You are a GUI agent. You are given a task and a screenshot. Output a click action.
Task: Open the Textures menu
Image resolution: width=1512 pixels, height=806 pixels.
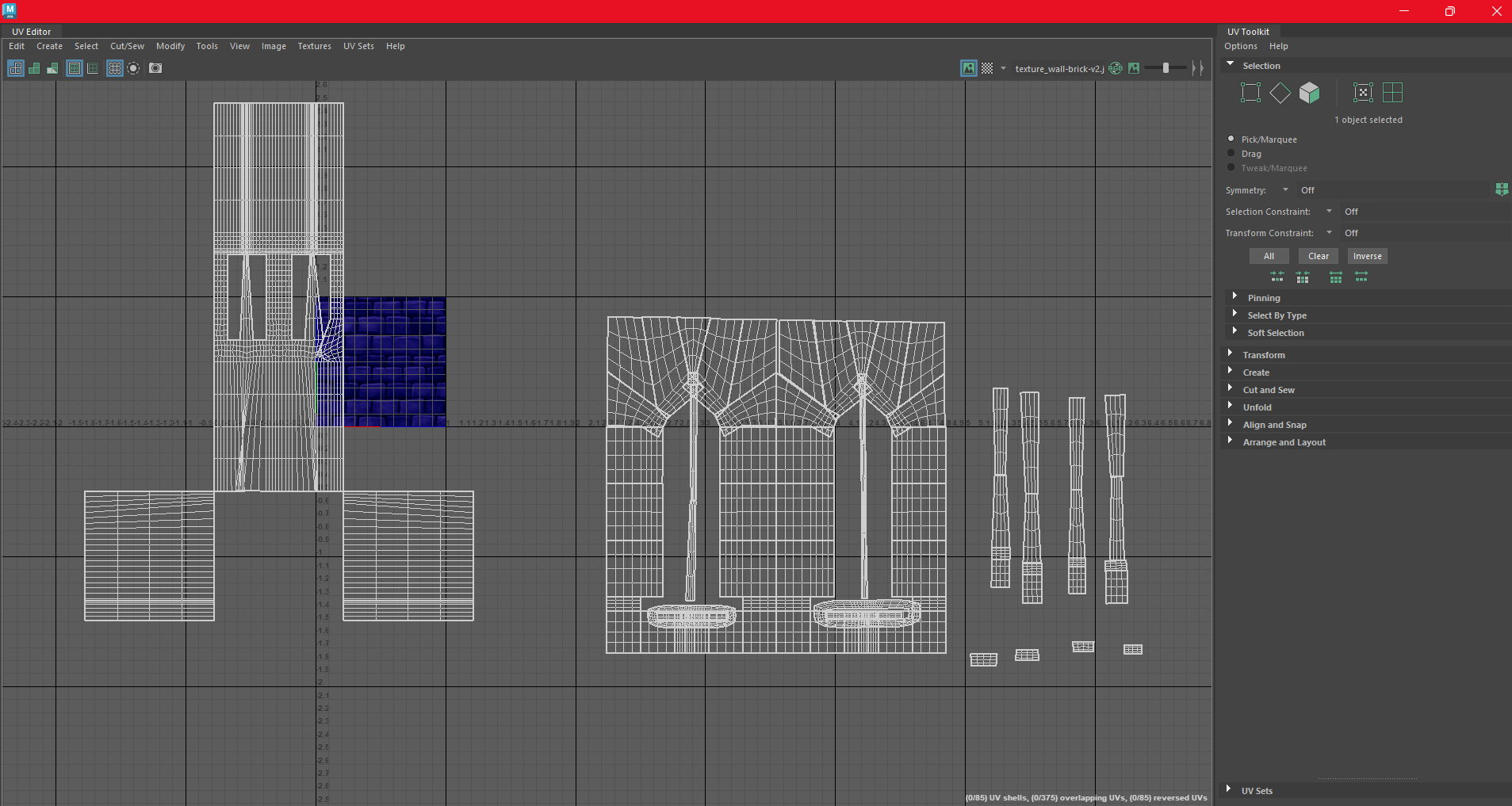(314, 46)
